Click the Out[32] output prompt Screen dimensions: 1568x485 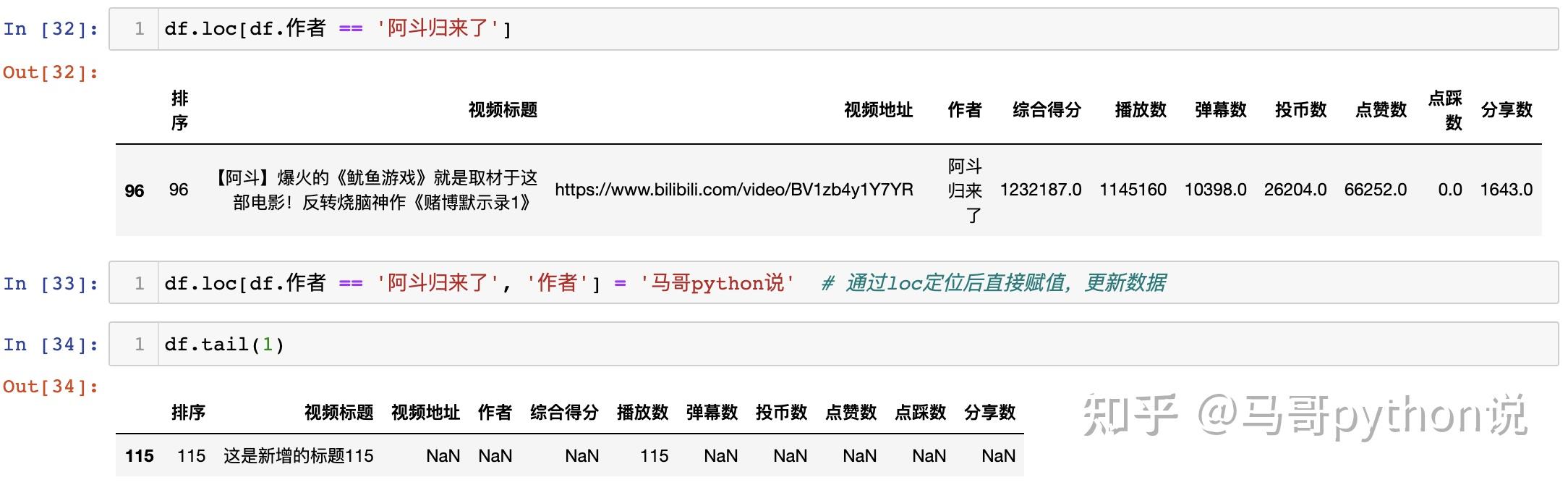pyautogui.click(x=51, y=72)
